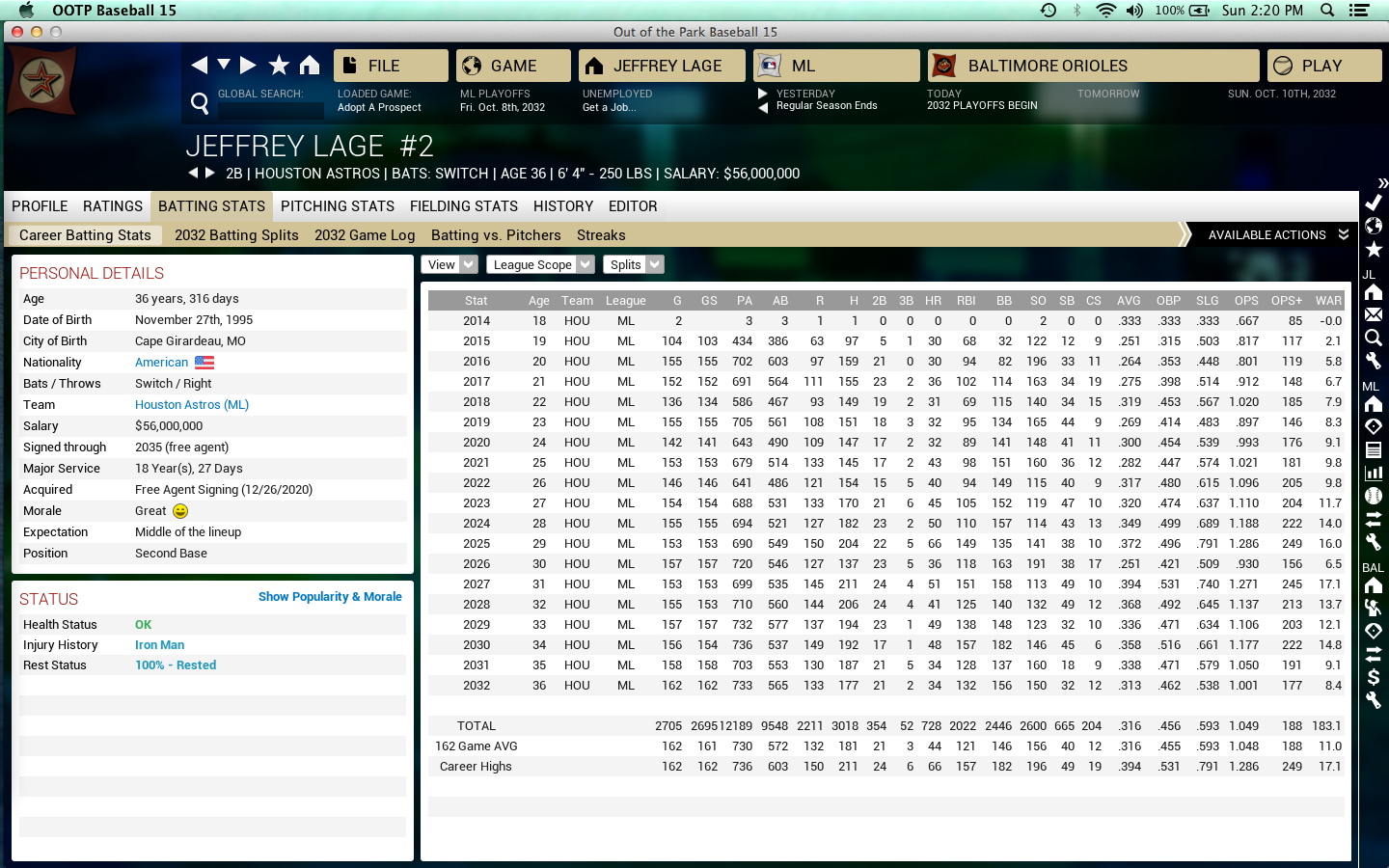Navigate back with the left arrow
The height and width of the screenshot is (868, 1389).
point(199,66)
